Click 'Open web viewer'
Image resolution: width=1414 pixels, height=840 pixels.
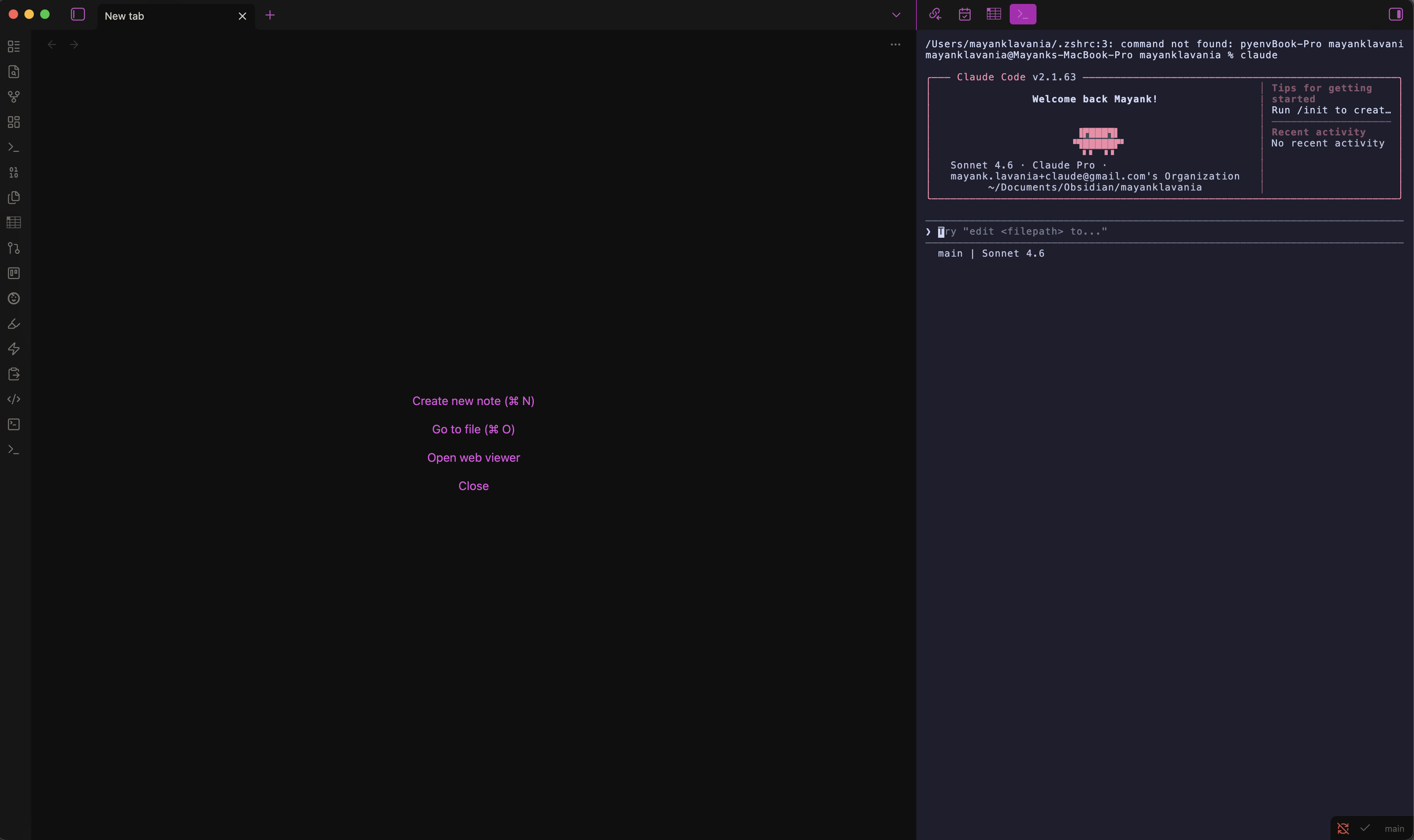tap(473, 457)
